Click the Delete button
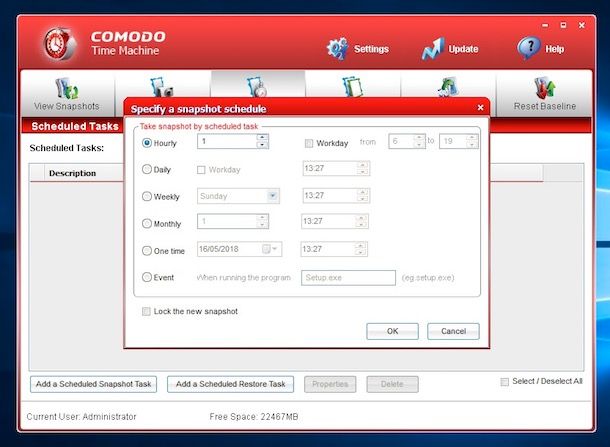 [392, 384]
